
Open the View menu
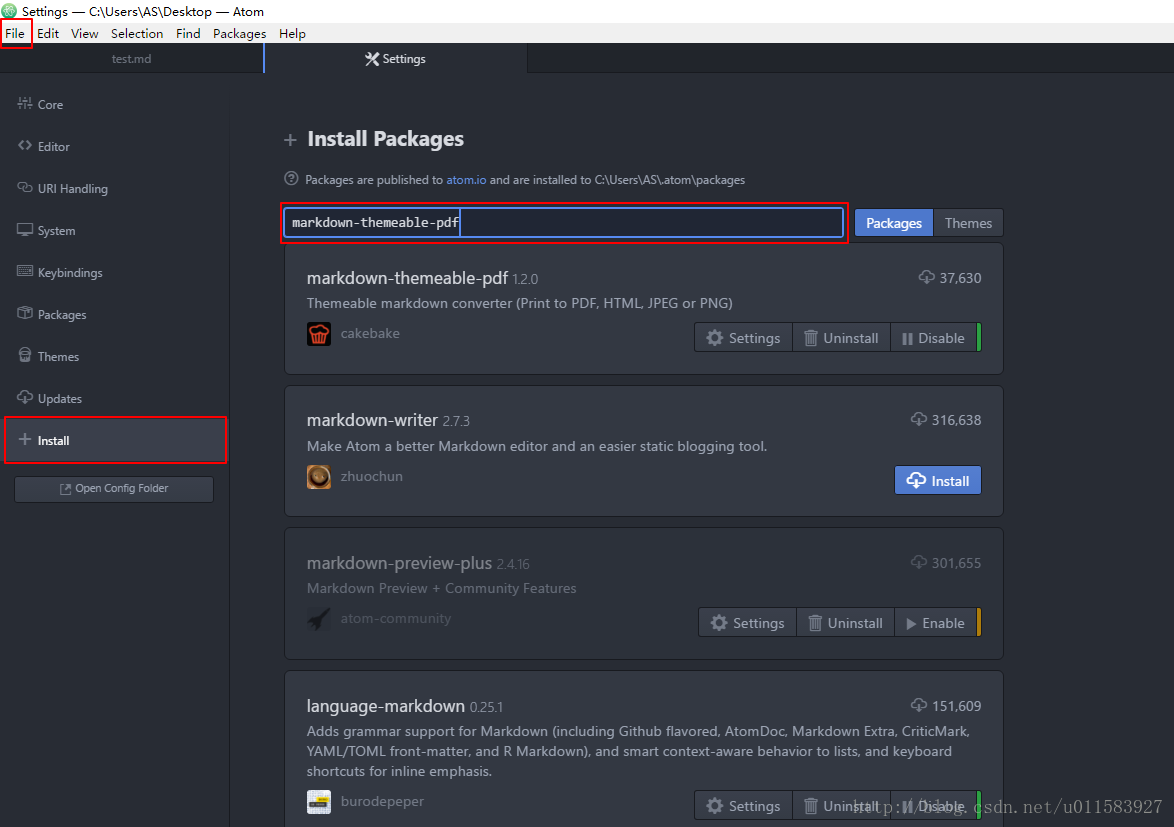(x=85, y=34)
